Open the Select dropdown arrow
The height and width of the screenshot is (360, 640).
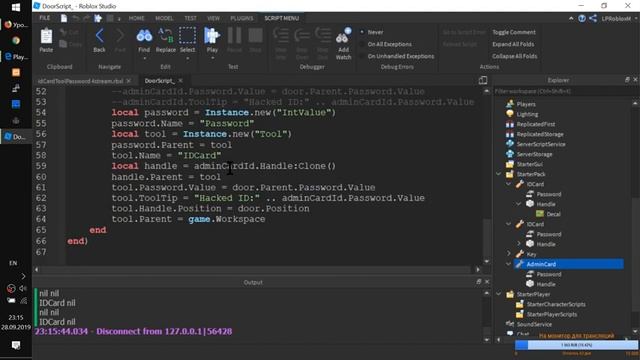[187, 58]
